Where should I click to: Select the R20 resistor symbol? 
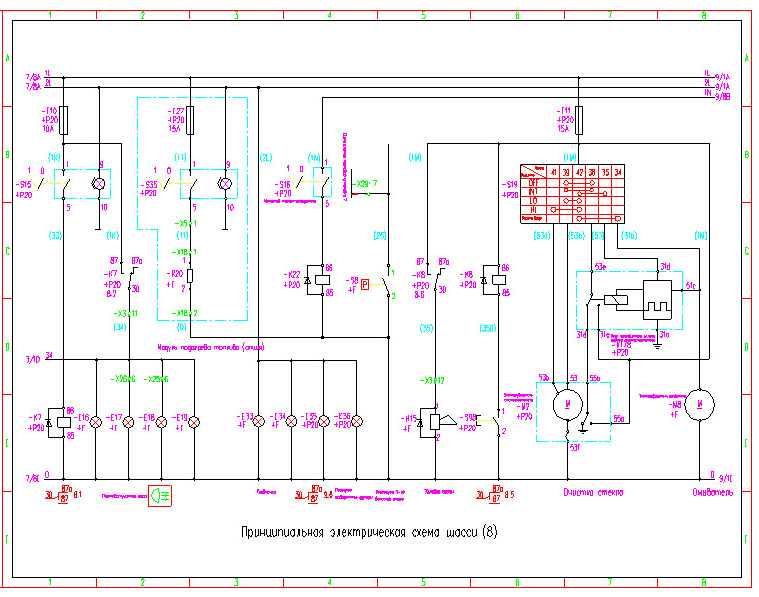coord(190,276)
